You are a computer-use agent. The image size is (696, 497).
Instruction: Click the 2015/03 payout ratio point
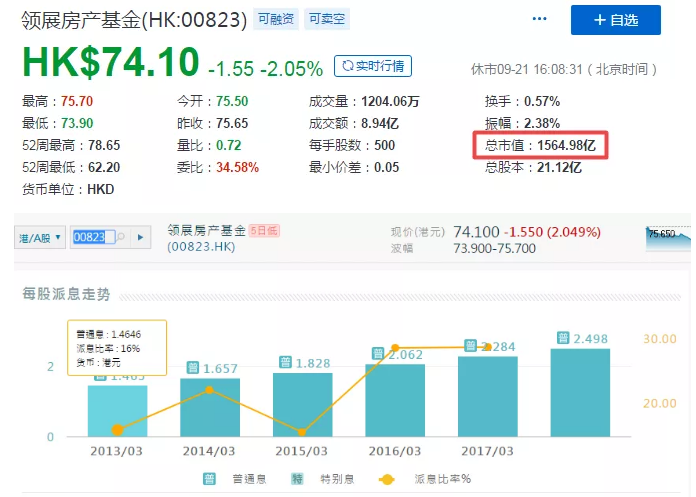302,432
